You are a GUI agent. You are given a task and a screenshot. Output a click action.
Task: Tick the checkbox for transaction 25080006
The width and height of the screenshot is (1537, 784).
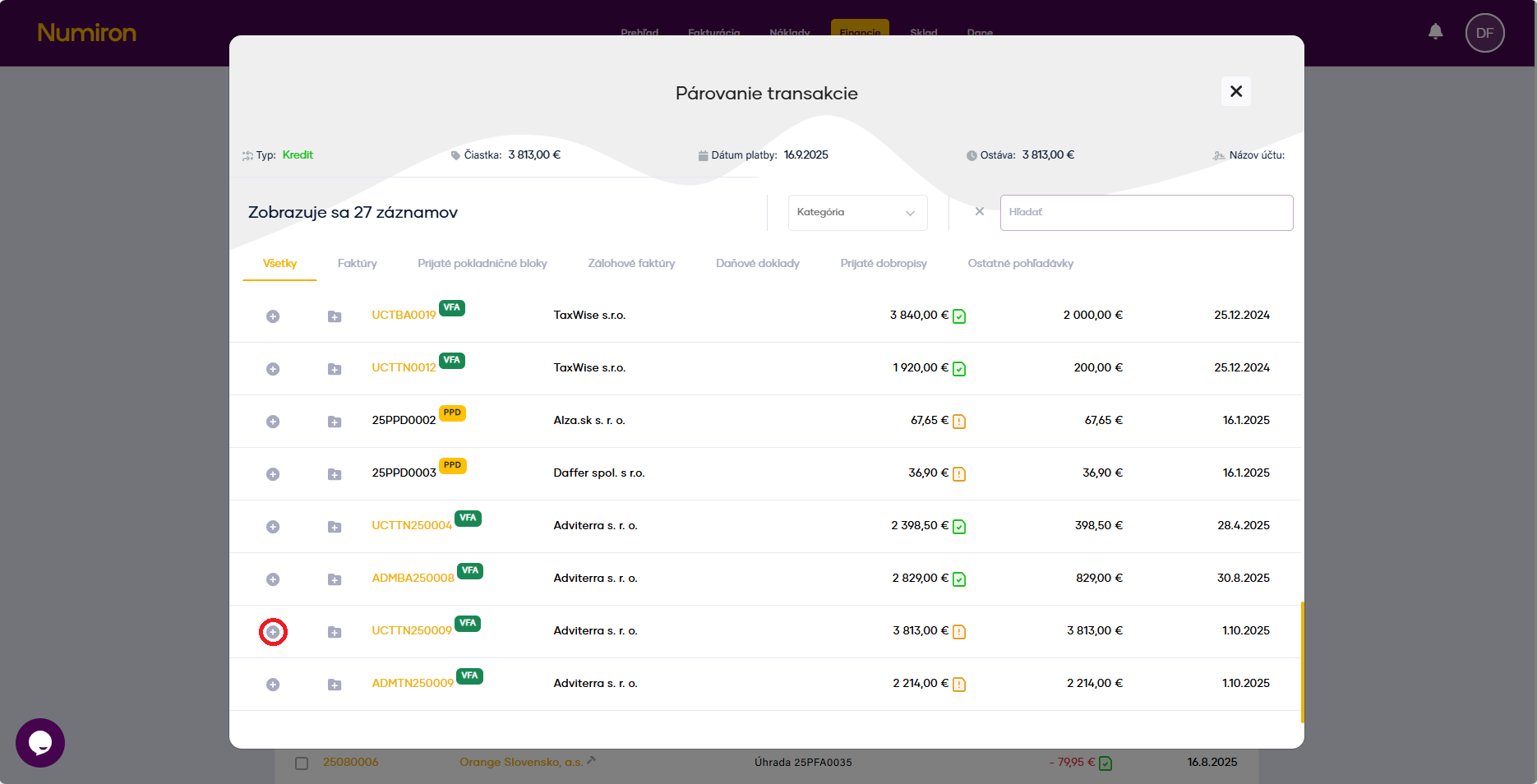pyautogui.click(x=302, y=763)
